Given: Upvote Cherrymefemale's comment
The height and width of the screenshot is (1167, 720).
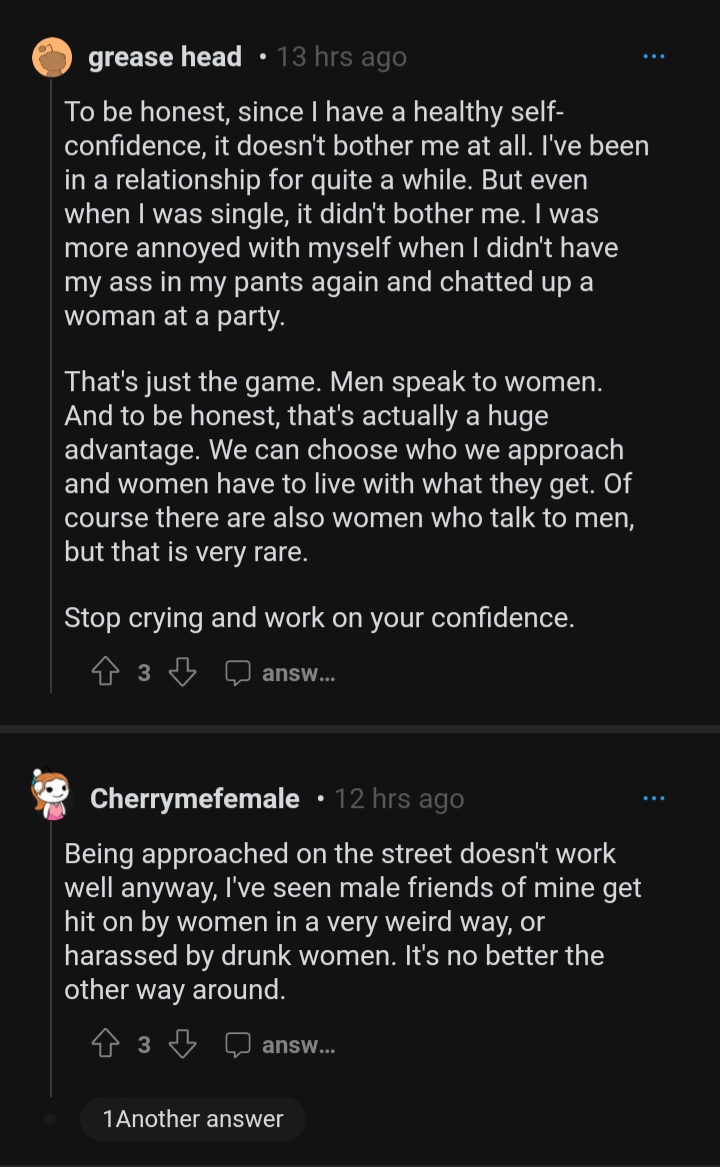Looking at the screenshot, I should [105, 1043].
